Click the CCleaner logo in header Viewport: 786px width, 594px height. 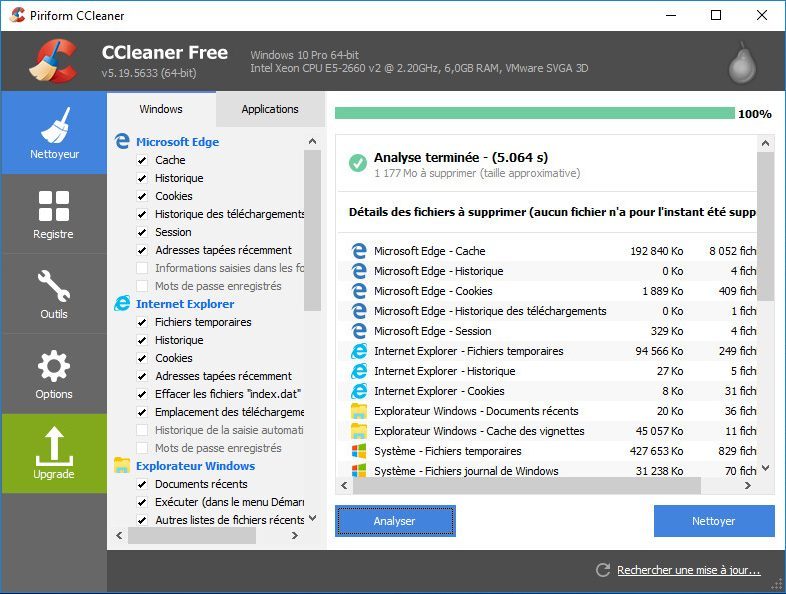[53, 61]
